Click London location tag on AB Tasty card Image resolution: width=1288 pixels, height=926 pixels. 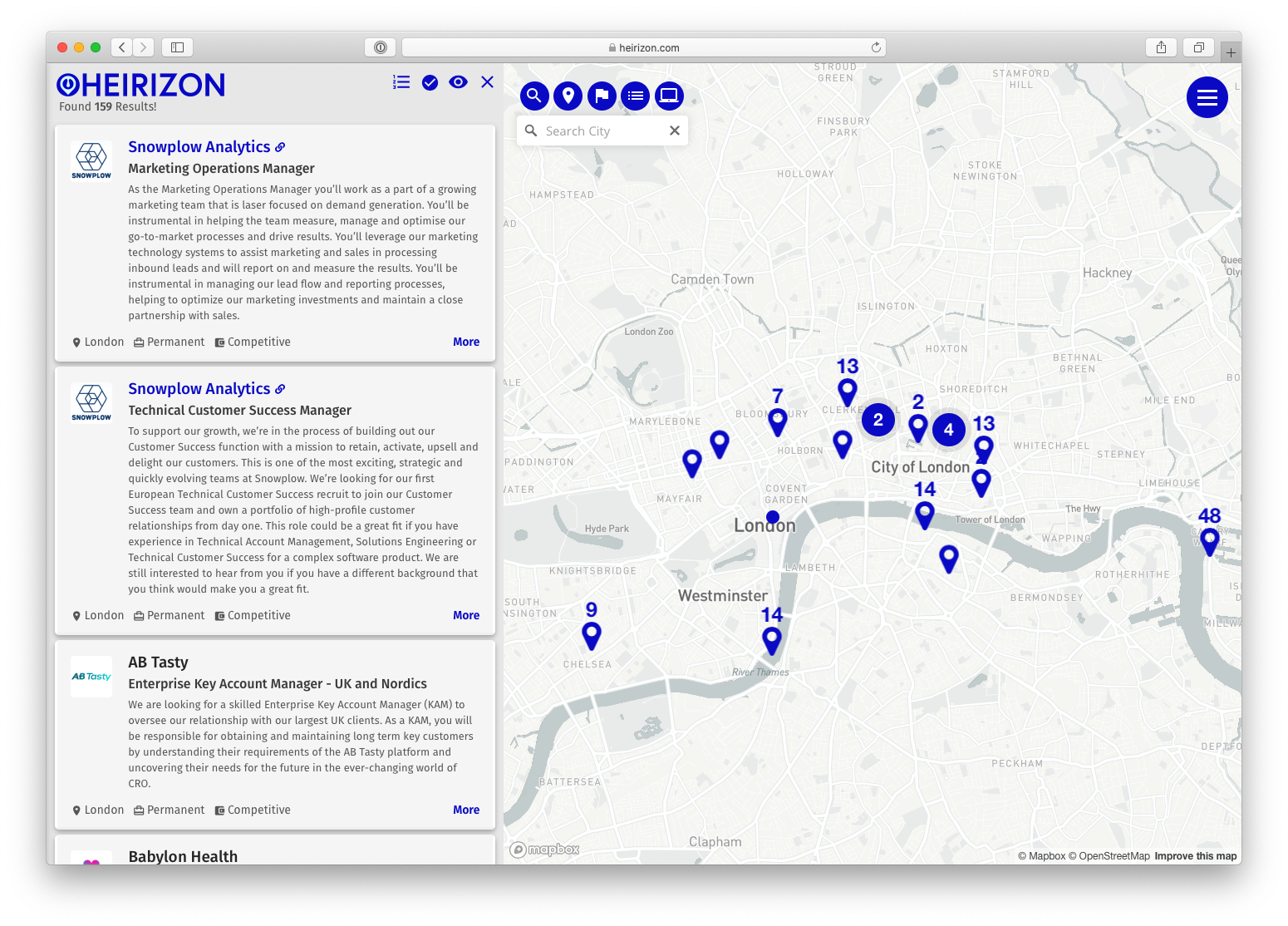click(98, 810)
